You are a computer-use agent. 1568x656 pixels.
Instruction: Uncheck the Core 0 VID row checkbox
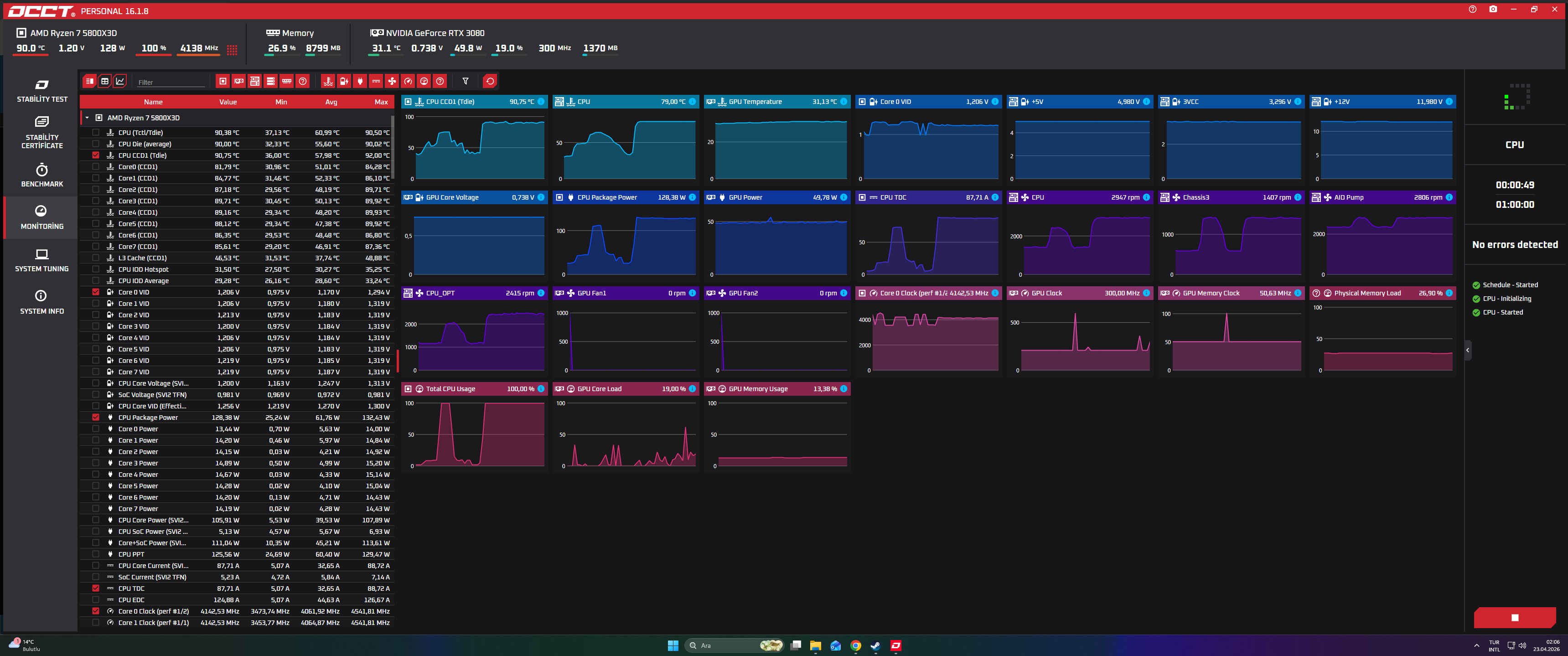96,292
